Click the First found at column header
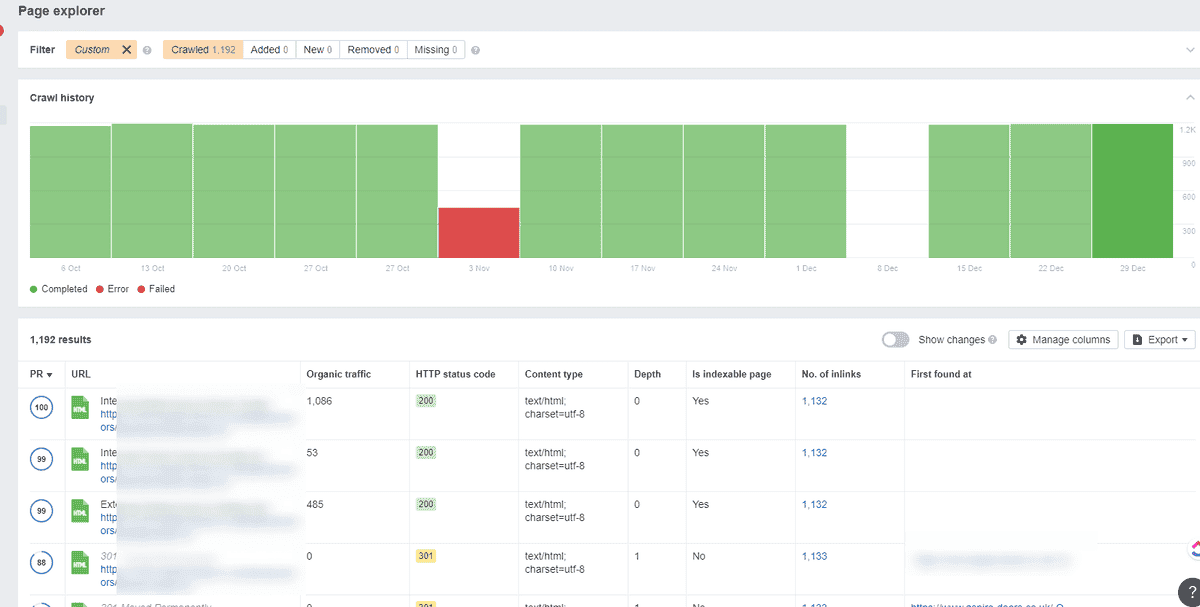Screen dimensions: 1200x607 tap(941, 374)
